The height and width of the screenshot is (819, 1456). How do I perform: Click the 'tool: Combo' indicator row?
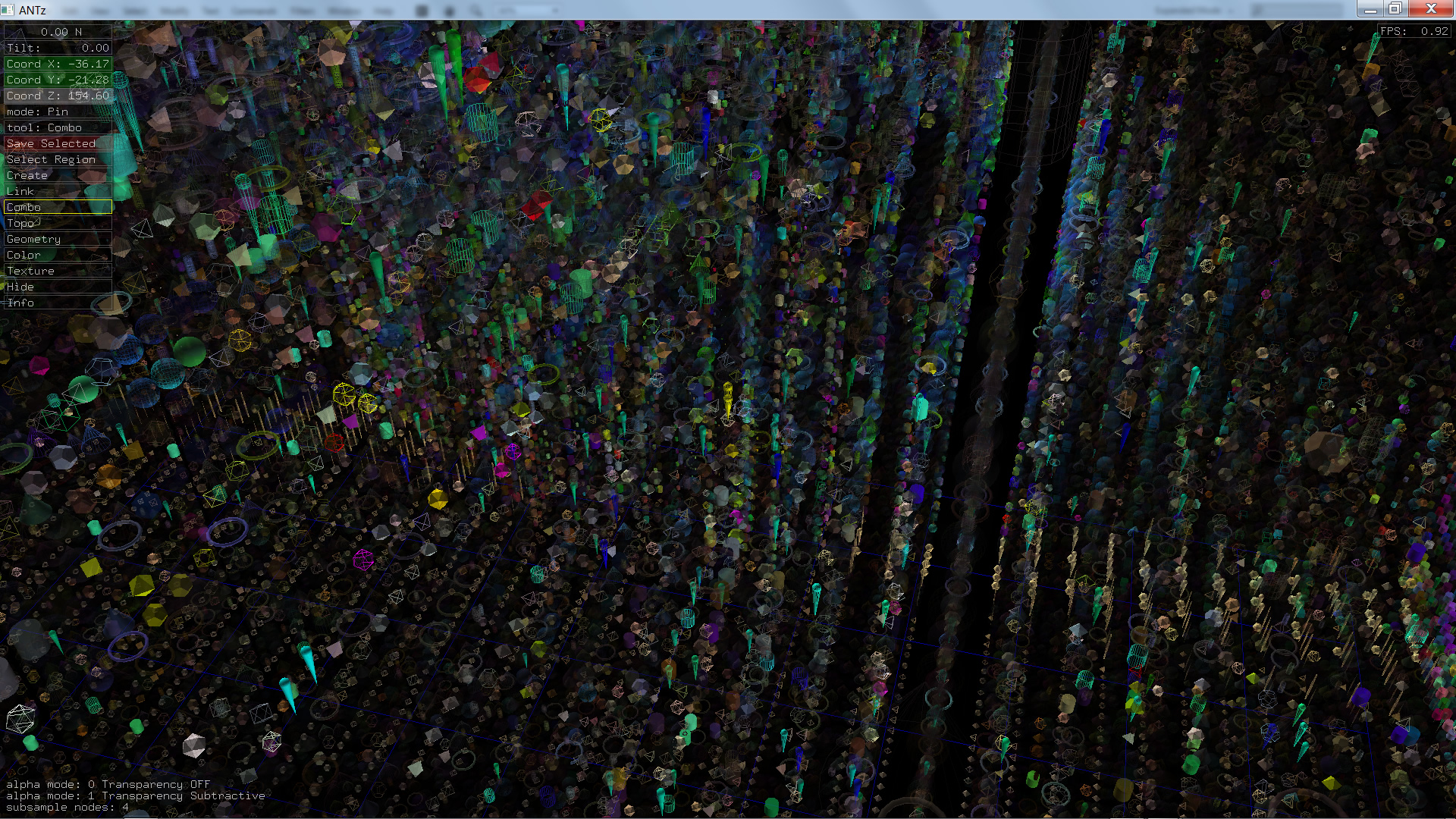coord(58,127)
